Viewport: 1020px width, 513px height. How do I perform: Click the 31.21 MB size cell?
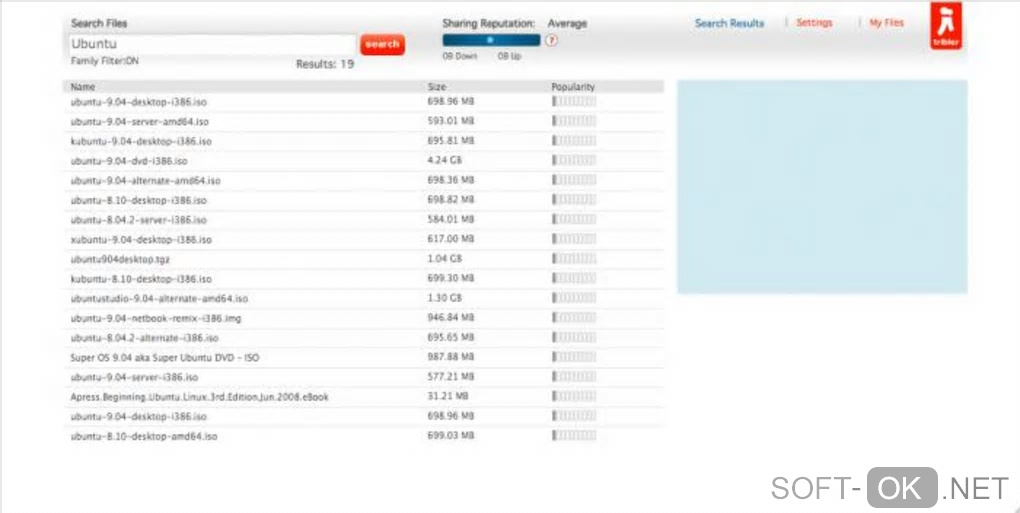(x=448, y=395)
